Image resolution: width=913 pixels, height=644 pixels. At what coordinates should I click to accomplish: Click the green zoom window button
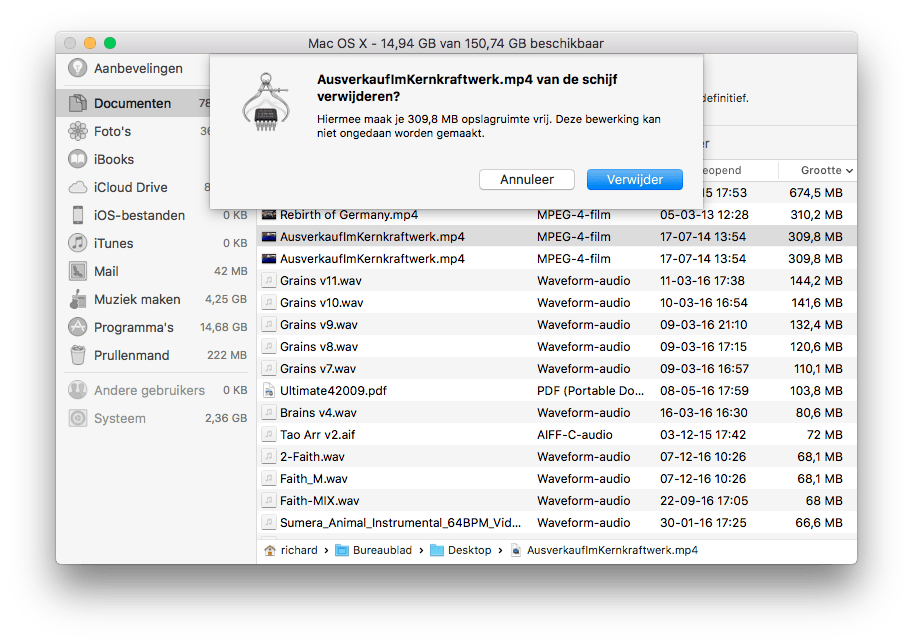tap(110, 43)
